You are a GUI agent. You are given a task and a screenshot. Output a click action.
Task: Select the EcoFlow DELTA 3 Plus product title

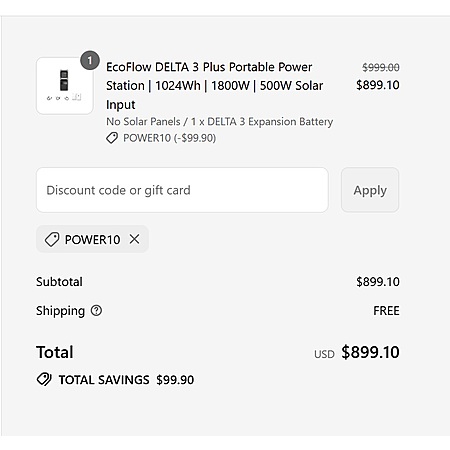[215, 86]
